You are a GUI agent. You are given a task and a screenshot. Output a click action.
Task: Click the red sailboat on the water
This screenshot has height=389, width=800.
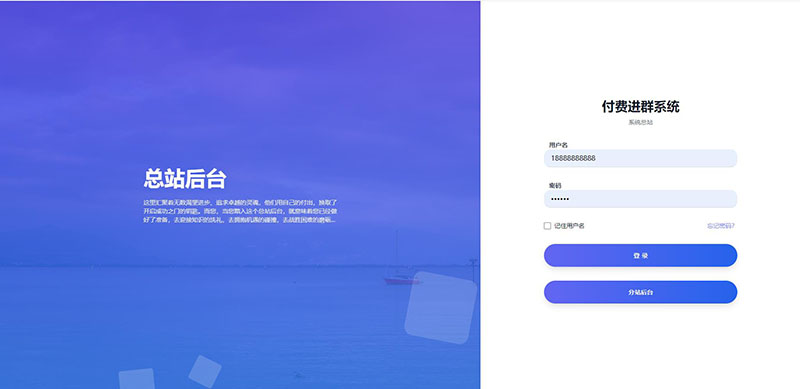[403, 280]
